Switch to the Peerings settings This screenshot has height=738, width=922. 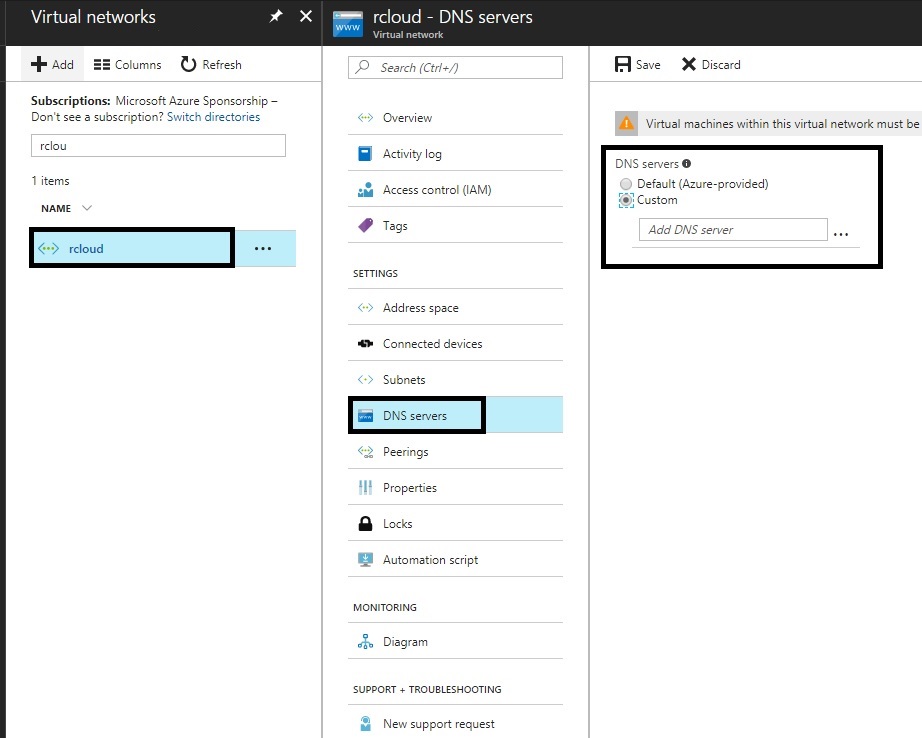(x=405, y=451)
